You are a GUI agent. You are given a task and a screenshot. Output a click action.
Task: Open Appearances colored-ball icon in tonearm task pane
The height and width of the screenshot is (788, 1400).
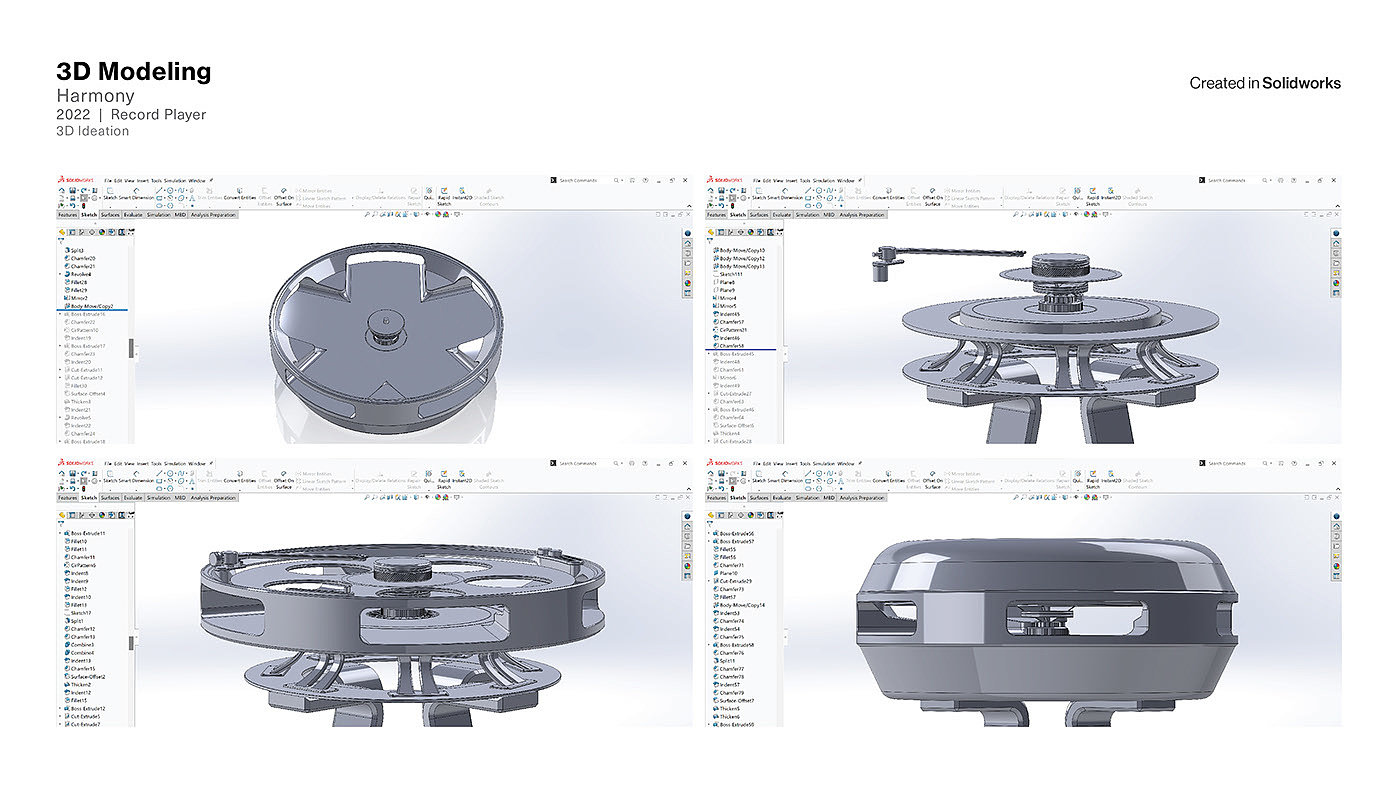pyautogui.click(x=1336, y=282)
